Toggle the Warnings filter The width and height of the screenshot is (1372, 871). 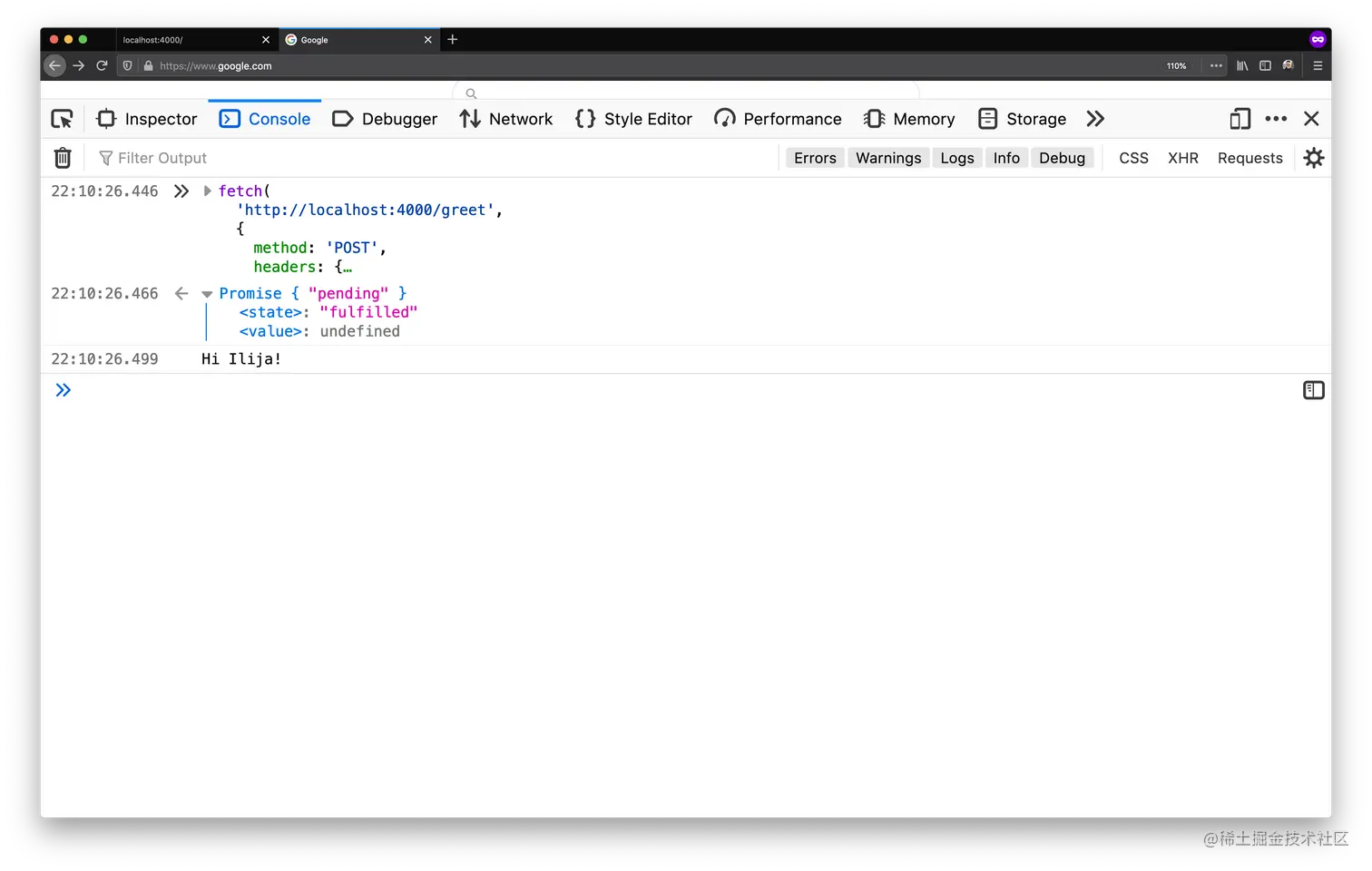(x=888, y=158)
